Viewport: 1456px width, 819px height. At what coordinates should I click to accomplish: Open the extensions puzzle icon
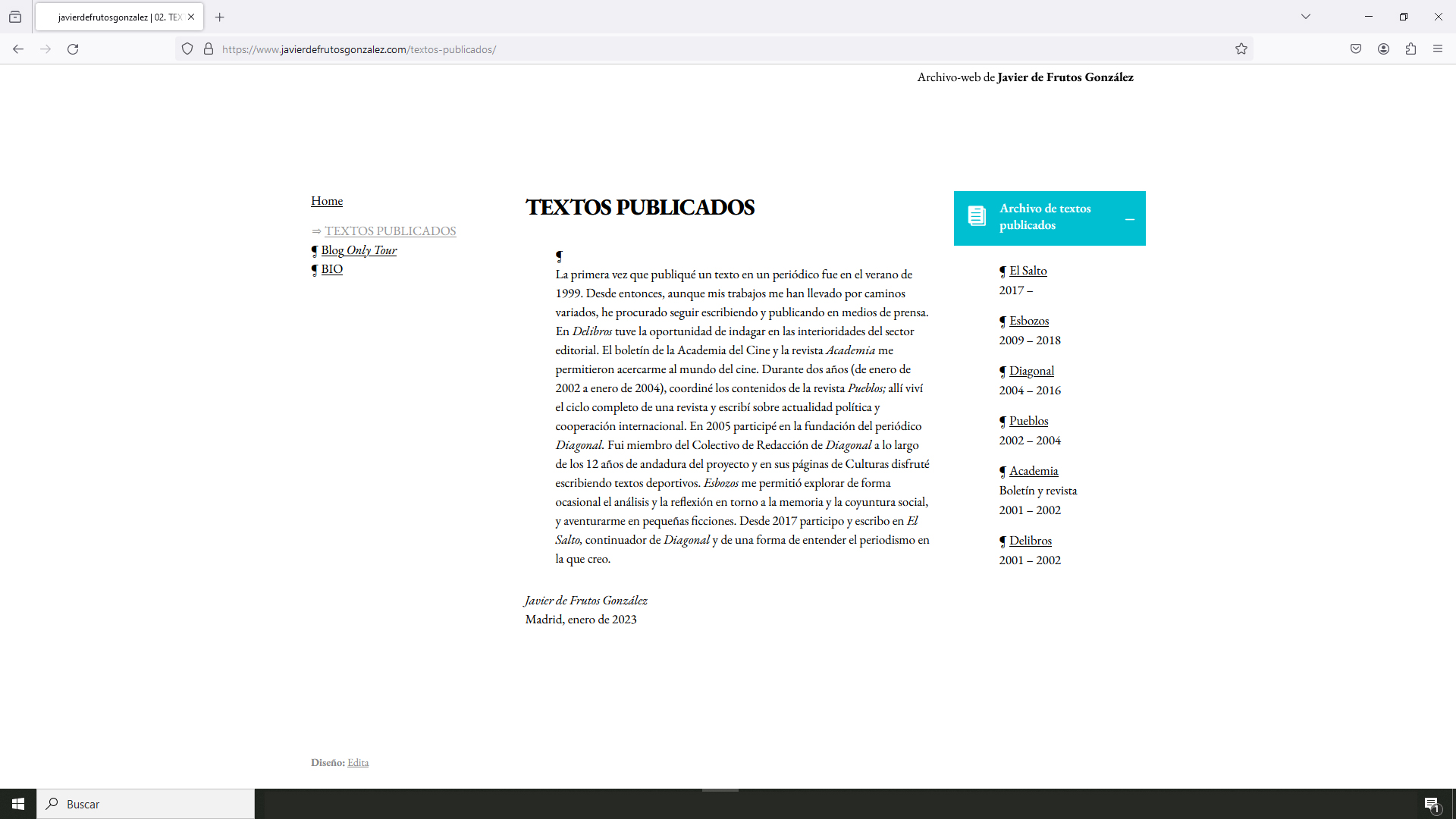pyautogui.click(x=1410, y=49)
